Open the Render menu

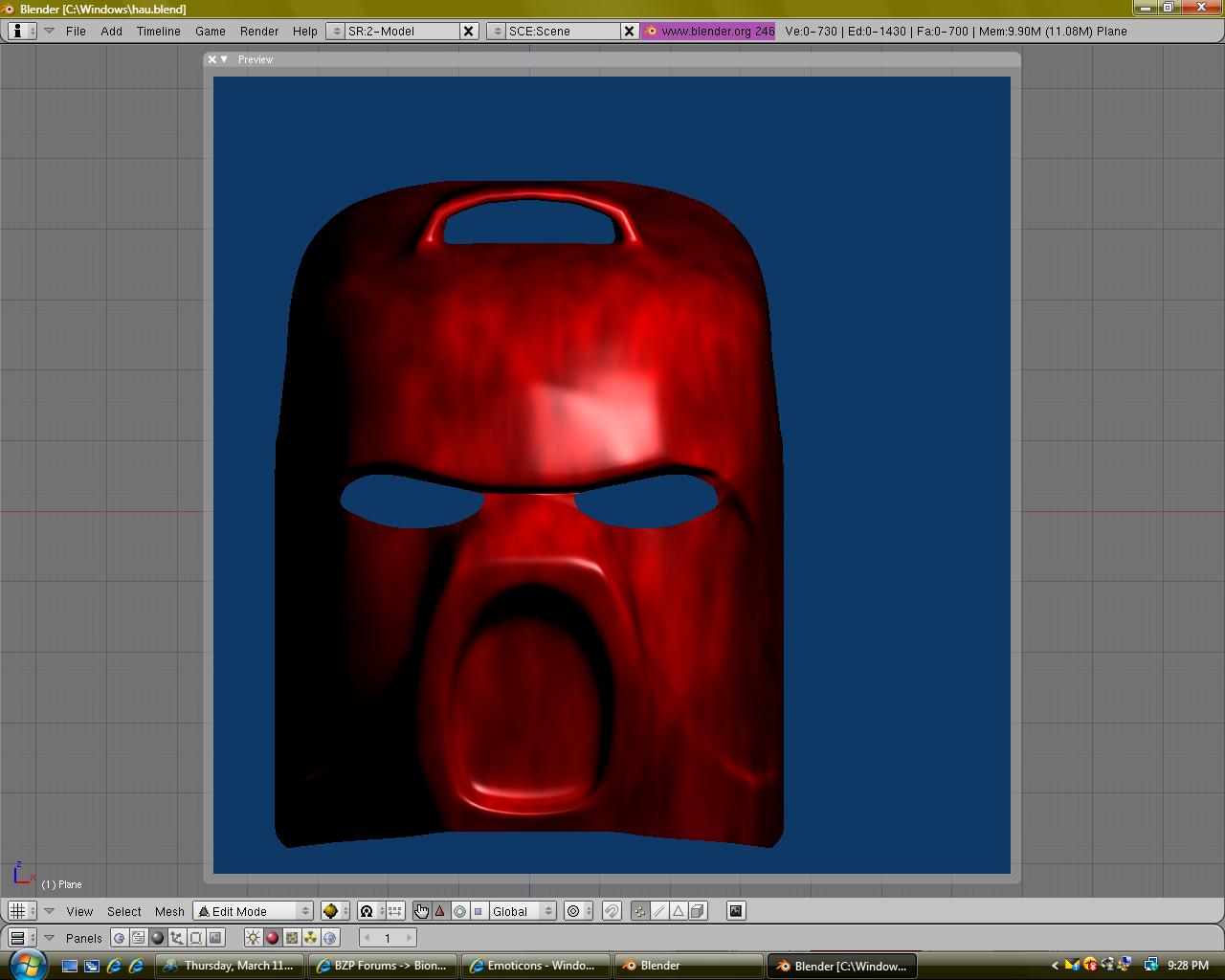(x=259, y=31)
